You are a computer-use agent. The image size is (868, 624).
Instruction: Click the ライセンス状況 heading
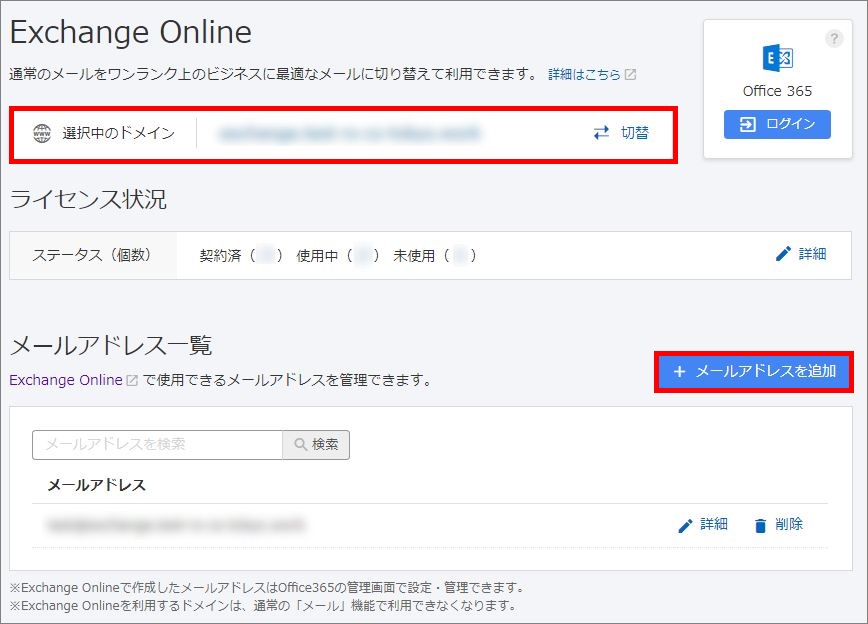point(88,199)
